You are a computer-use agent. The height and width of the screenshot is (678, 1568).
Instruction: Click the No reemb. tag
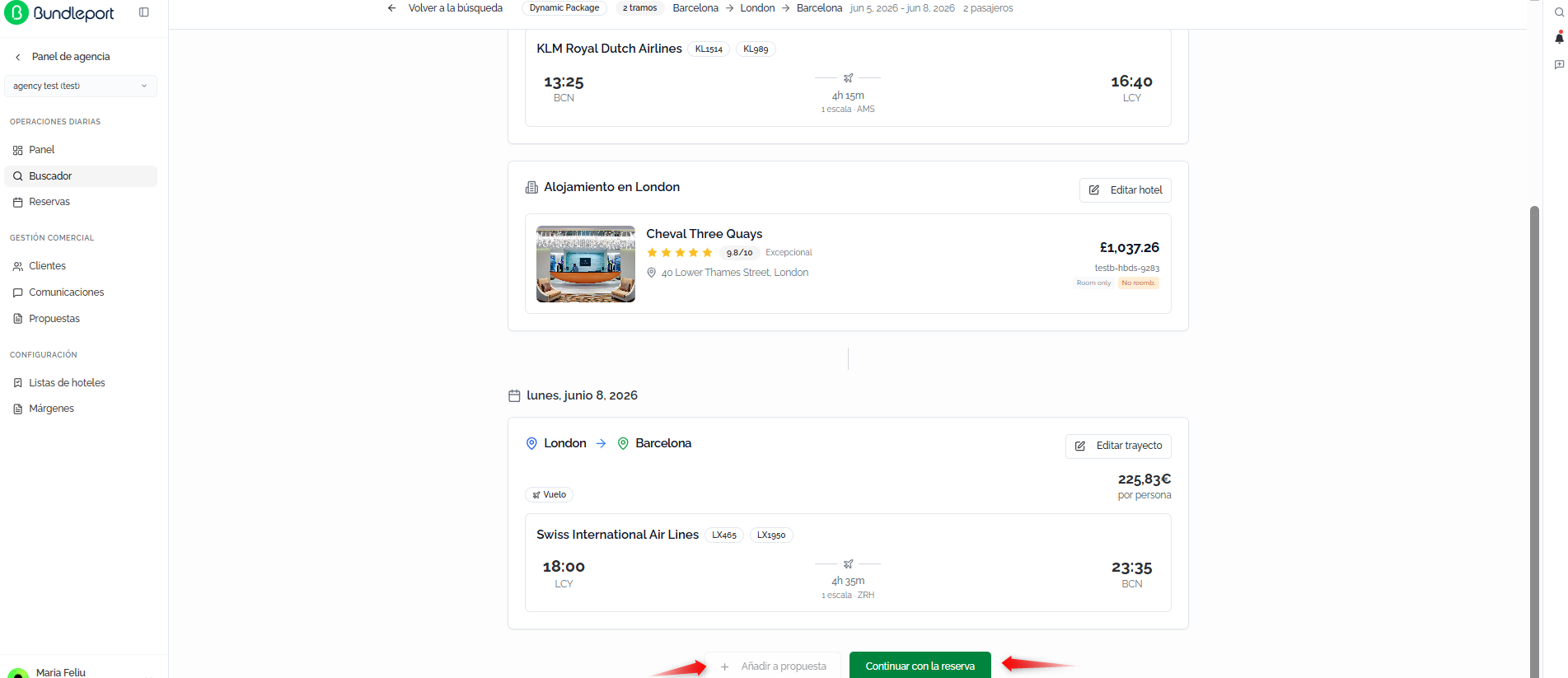pyautogui.click(x=1138, y=283)
